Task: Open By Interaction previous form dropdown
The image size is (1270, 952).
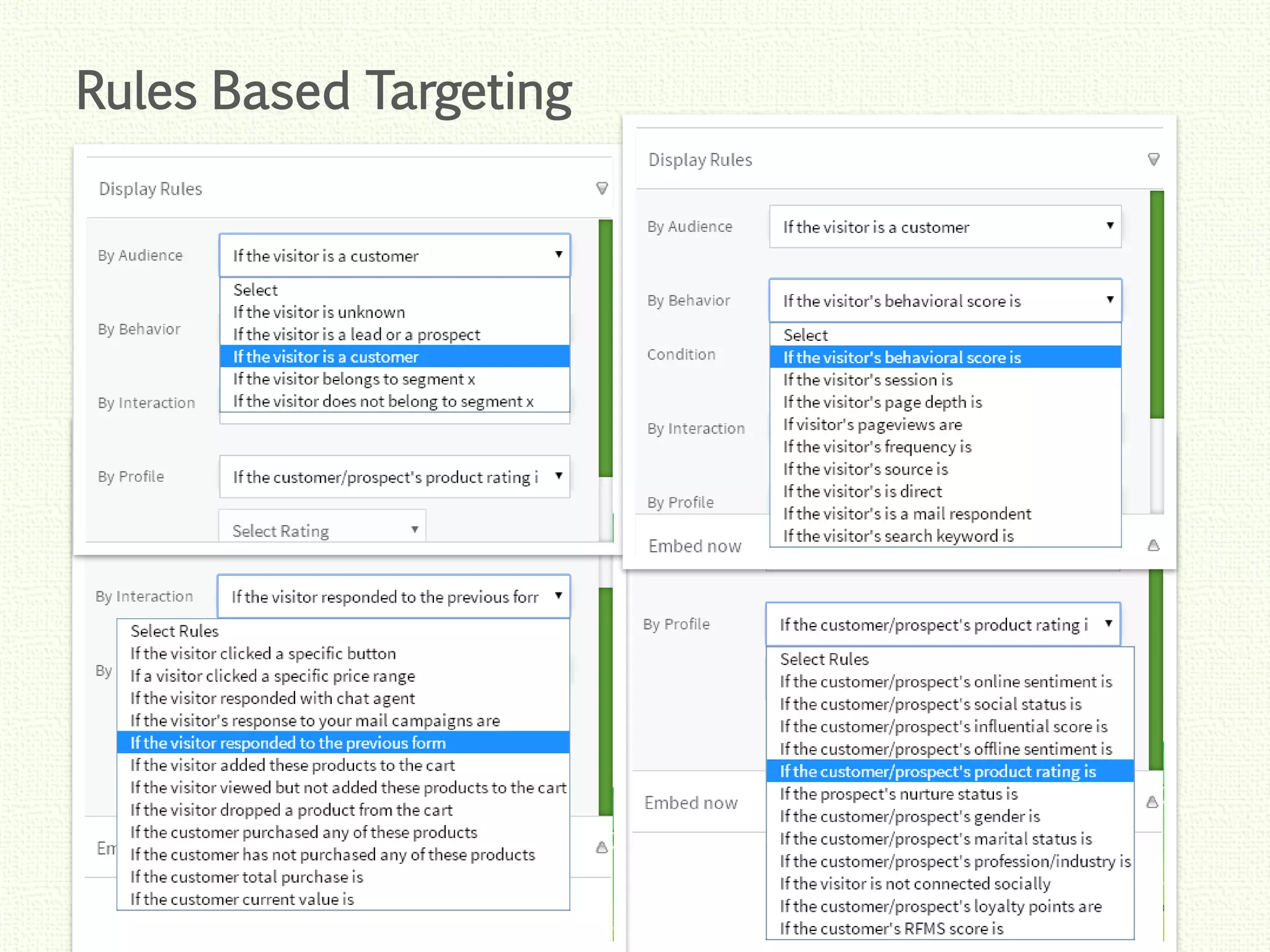Action: 393,597
